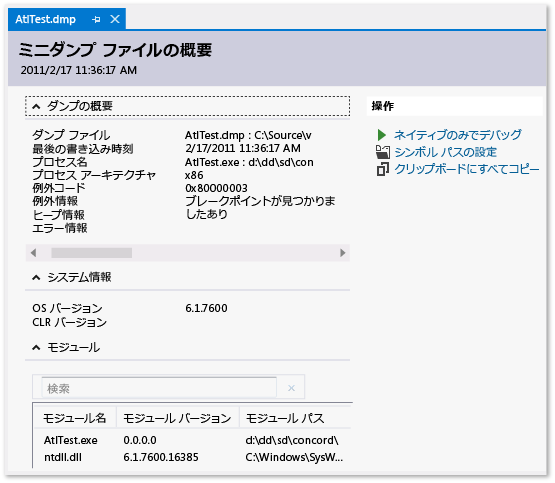The image size is (555, 483).
Task: Click module path C:\Windows\SysW...
Action: (x=294, y=457)
